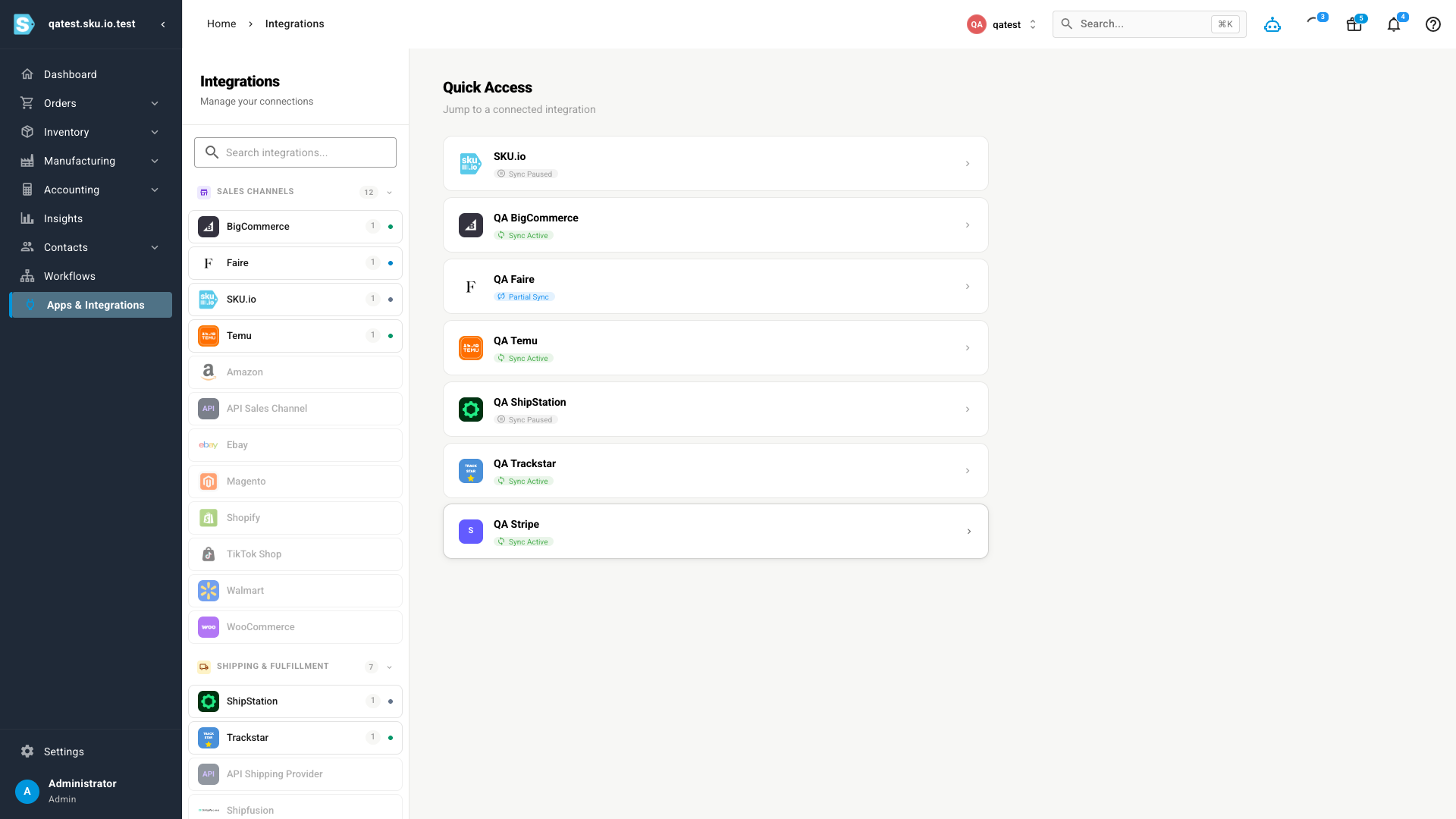The image size is (1456, 819).
Task: Select the SKU.io integration row
Action: click(295, 300)
